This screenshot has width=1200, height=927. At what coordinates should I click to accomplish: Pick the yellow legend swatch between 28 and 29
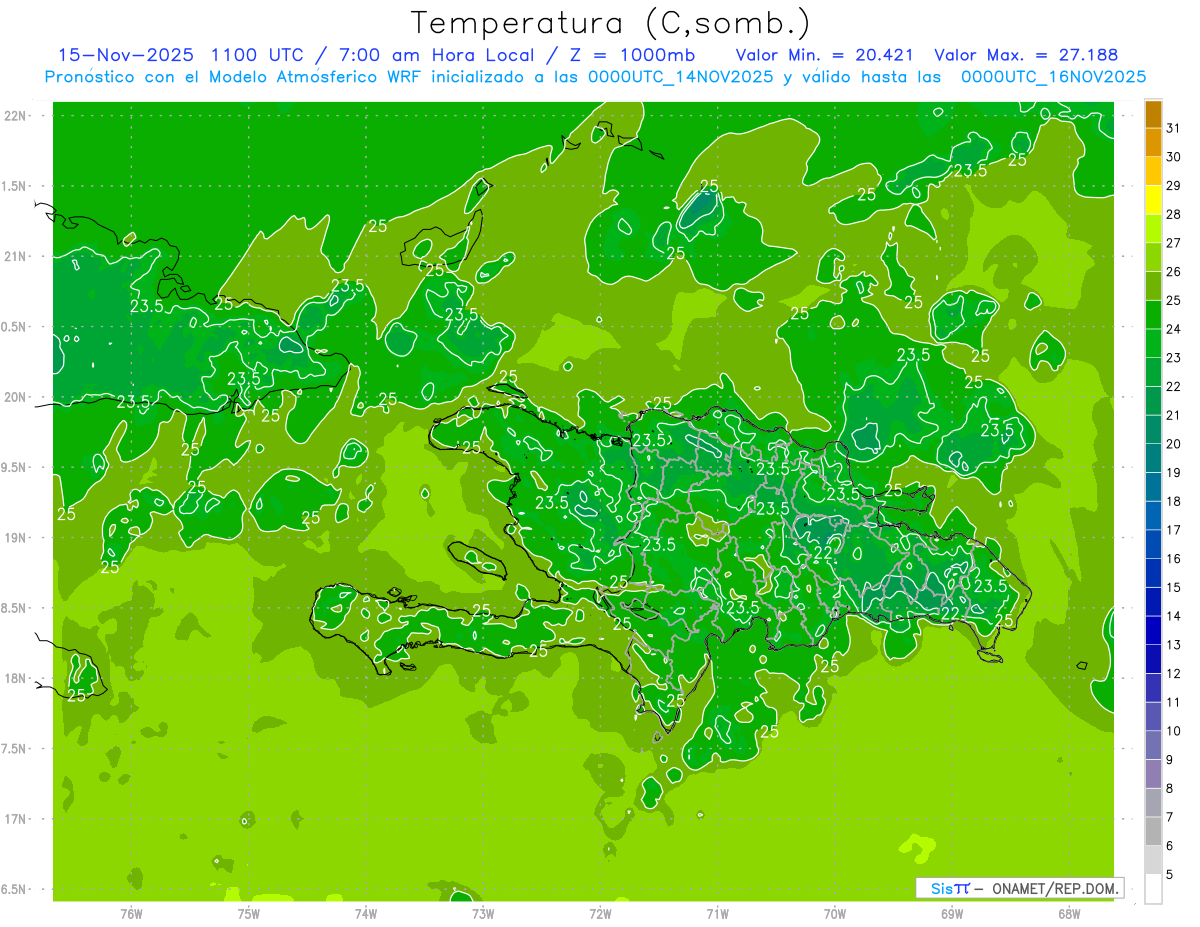click(1153, 200)
